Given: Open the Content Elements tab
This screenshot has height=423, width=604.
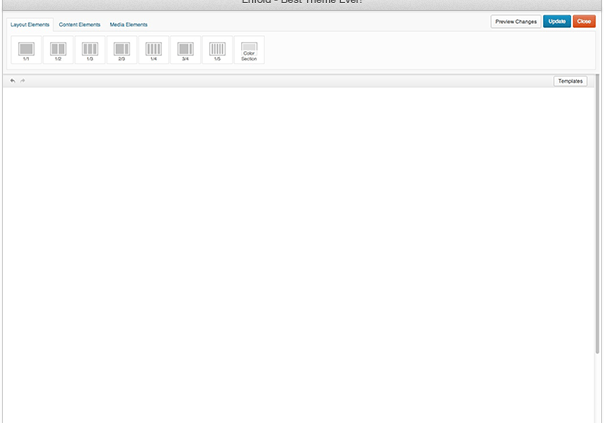Looking at the screenshot, I should click(80, 24).
